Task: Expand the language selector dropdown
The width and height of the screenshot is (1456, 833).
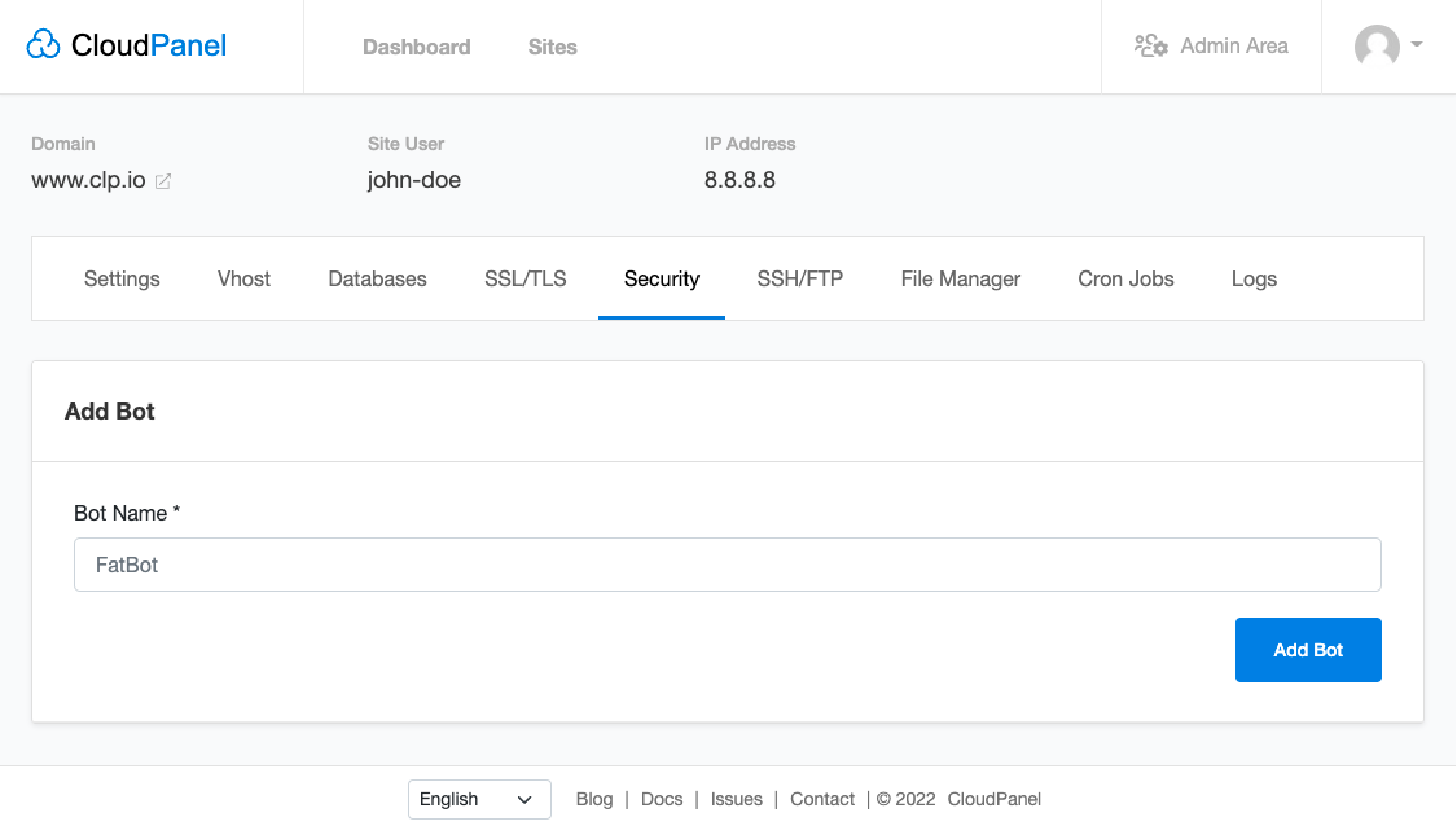Action: click(x=478, y=798)
